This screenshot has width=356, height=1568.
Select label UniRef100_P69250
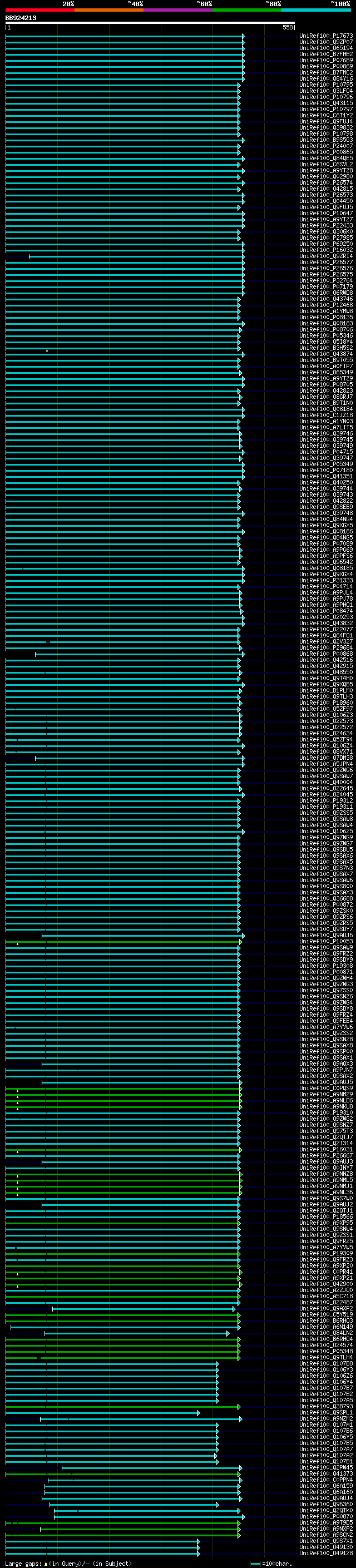point(326,244)
